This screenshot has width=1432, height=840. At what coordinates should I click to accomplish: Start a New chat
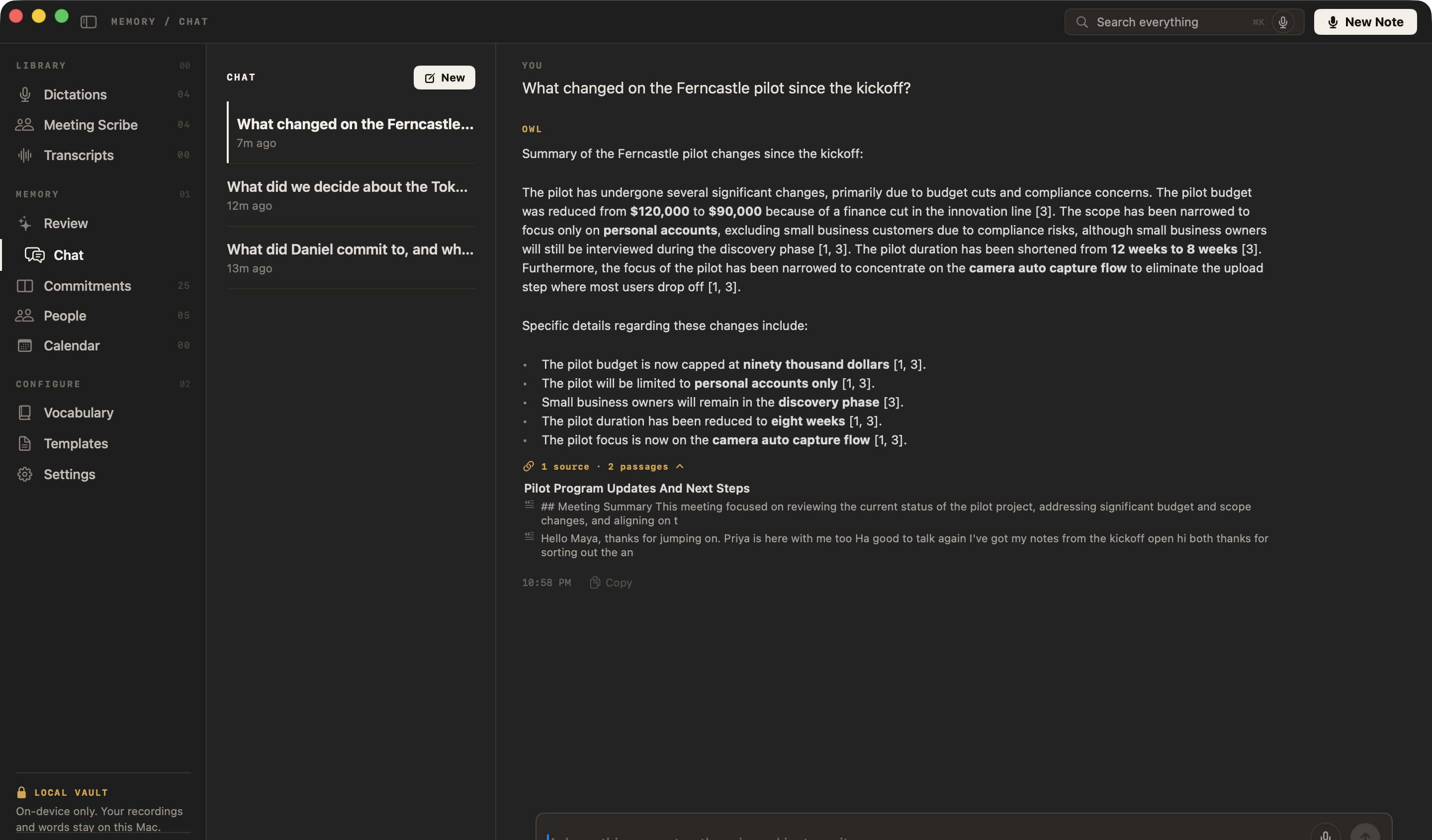click(x=444, y=77)
